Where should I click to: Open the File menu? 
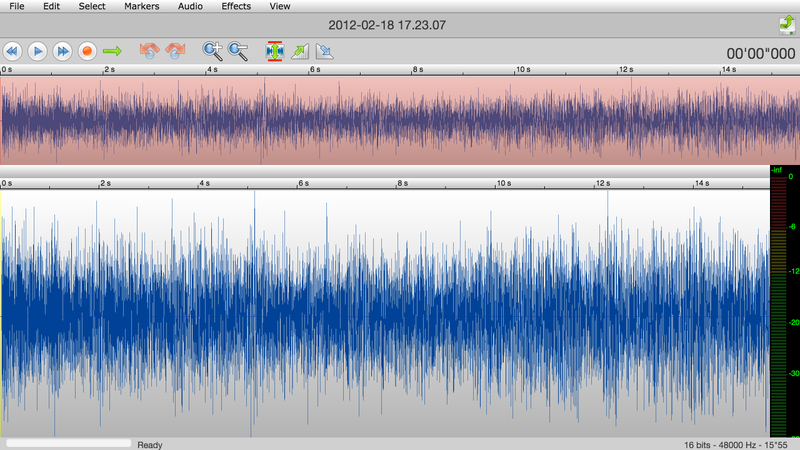(16, 6)
